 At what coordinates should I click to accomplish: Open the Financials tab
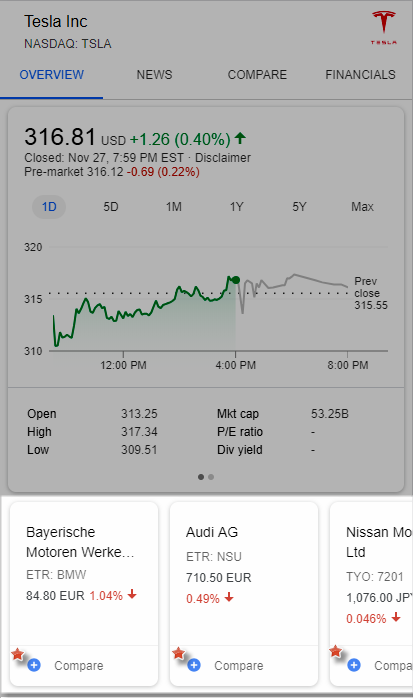click(x=360, y=75)
